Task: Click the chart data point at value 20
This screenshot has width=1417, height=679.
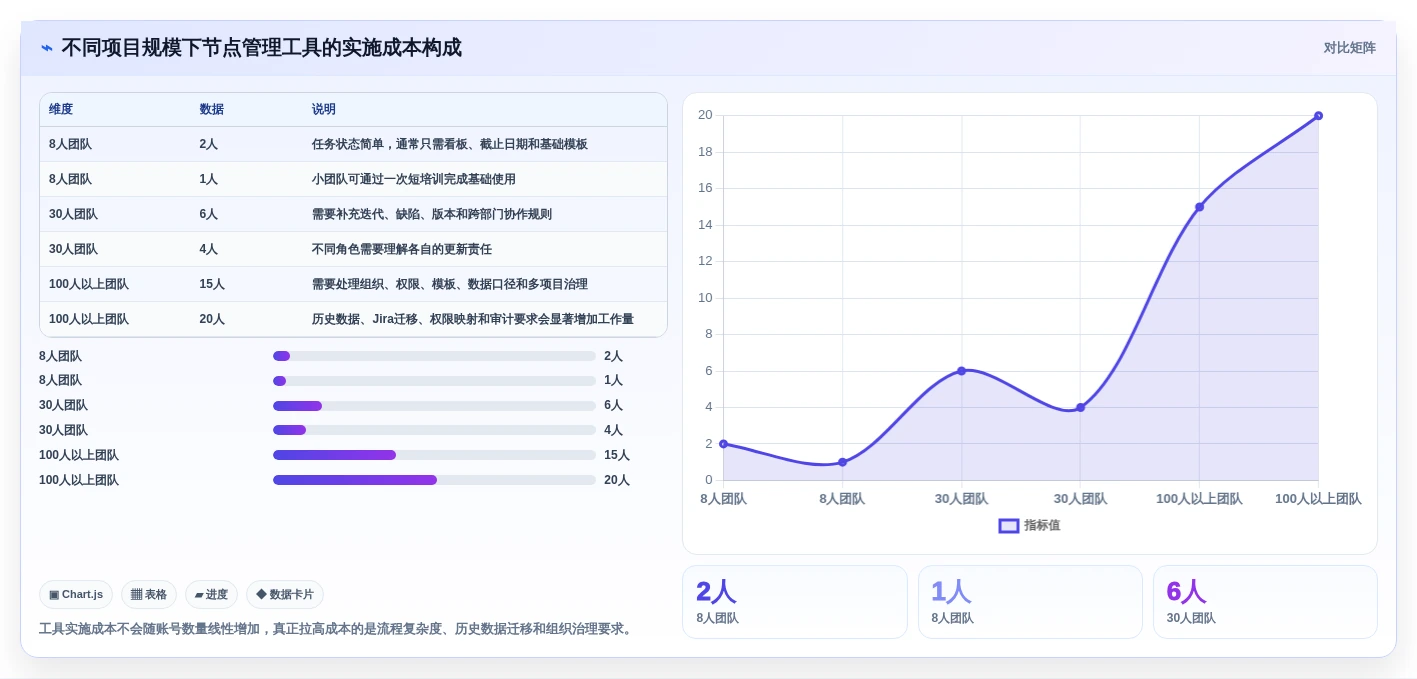Action: [1318, 116]
